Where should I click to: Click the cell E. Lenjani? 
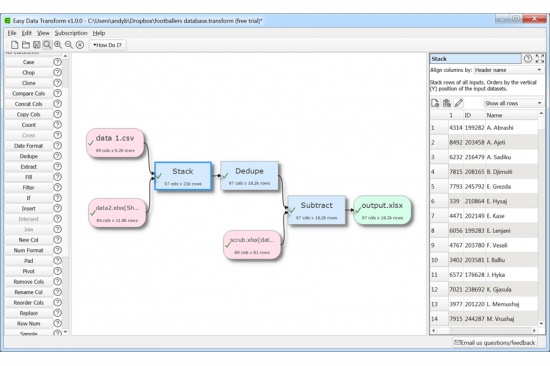tap(511, 231)
